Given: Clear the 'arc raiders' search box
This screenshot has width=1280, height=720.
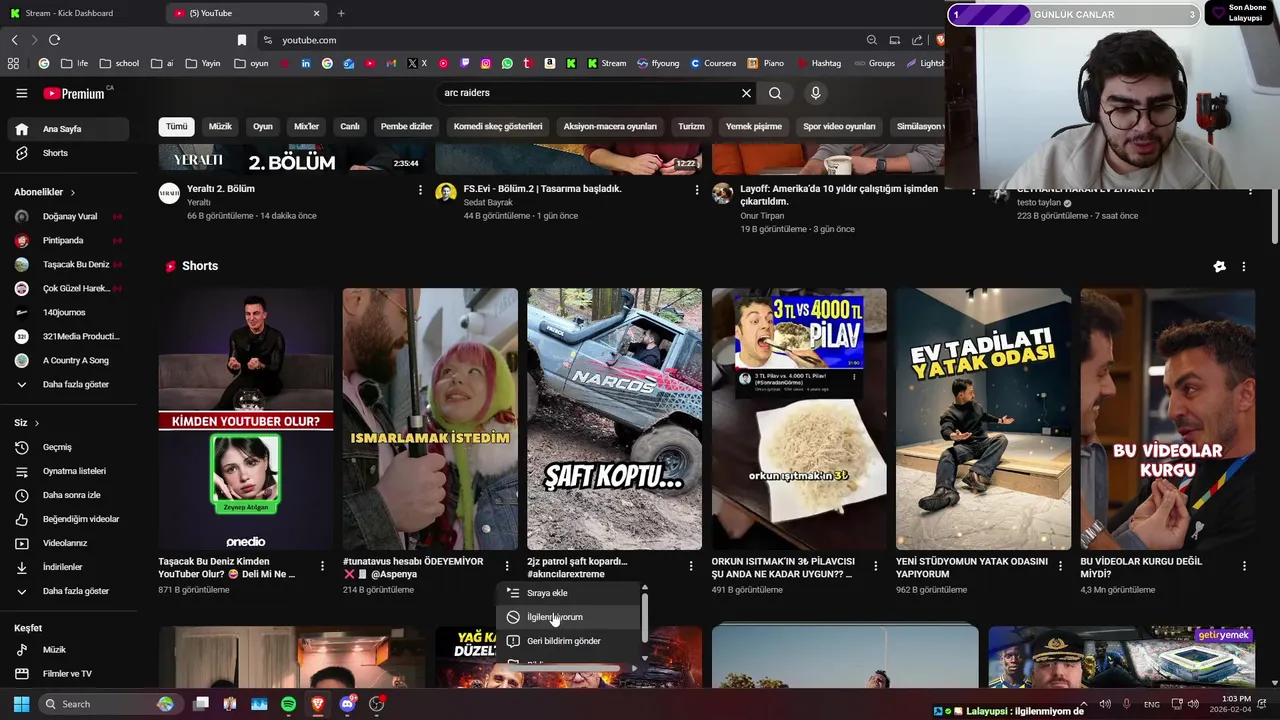Looking at the screenshot, I should click(x=746, y=93).
